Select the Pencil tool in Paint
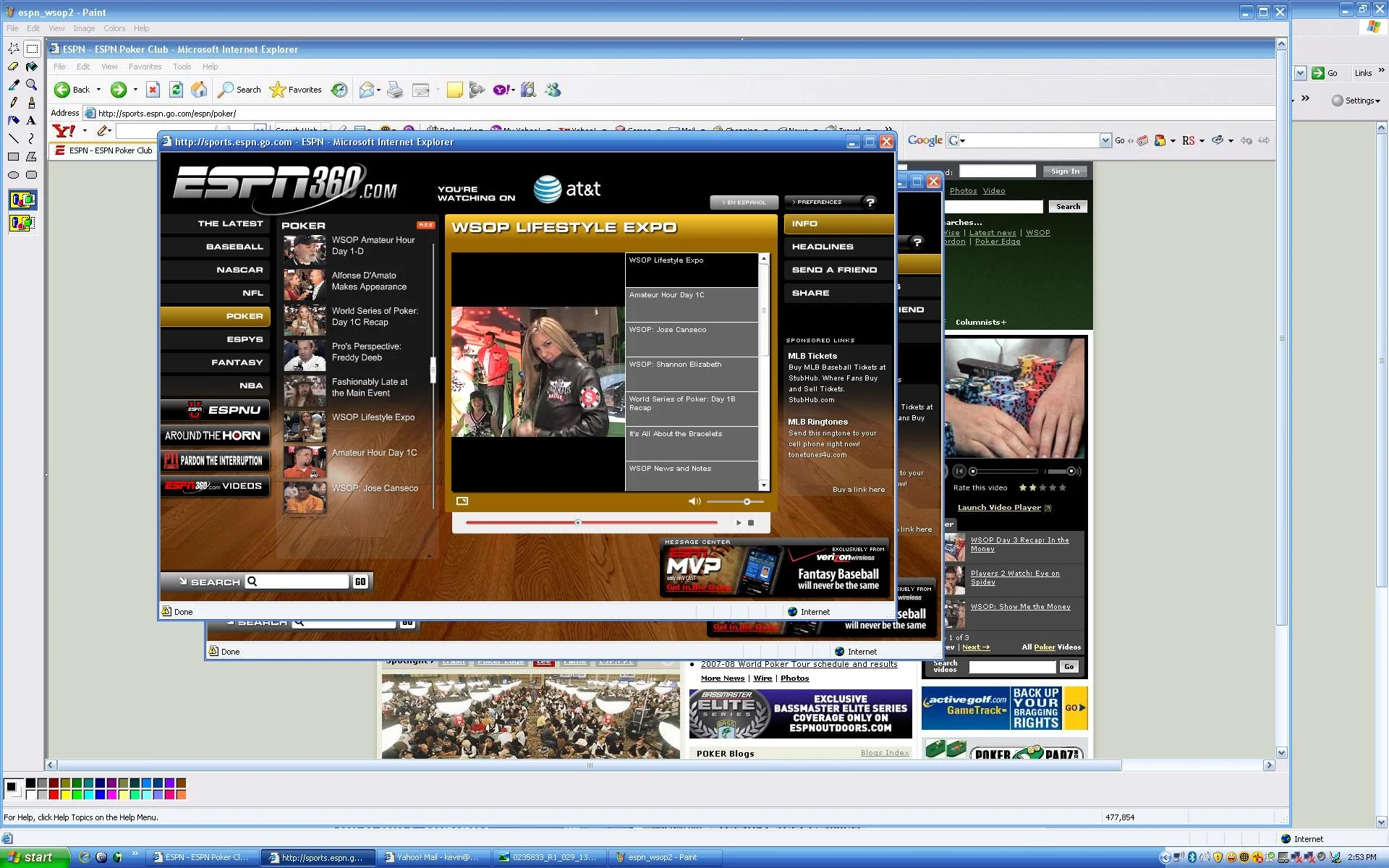 point(12,102)
